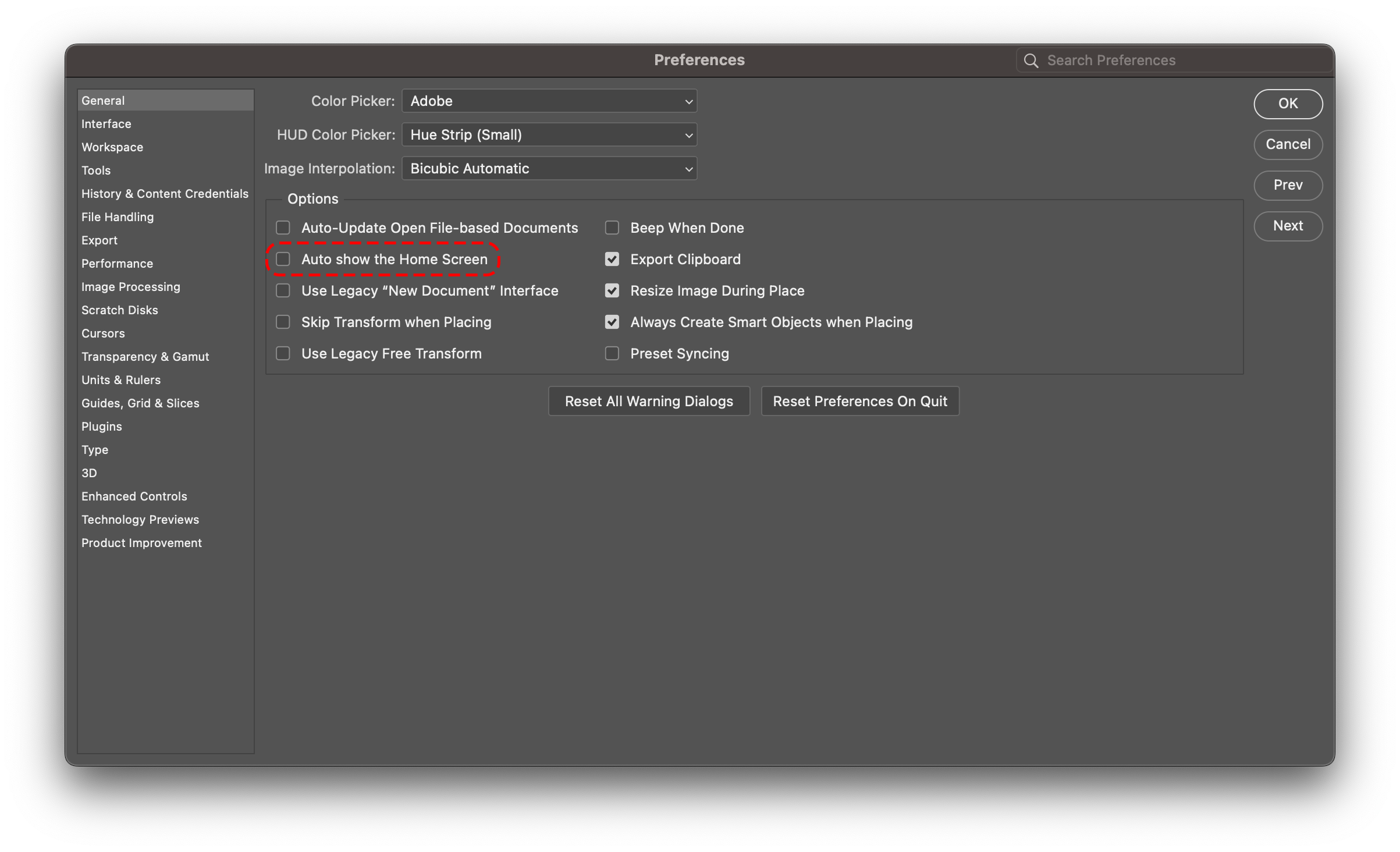
Task: Open Image Interpolation dropdown
Action: pos(549,168)
